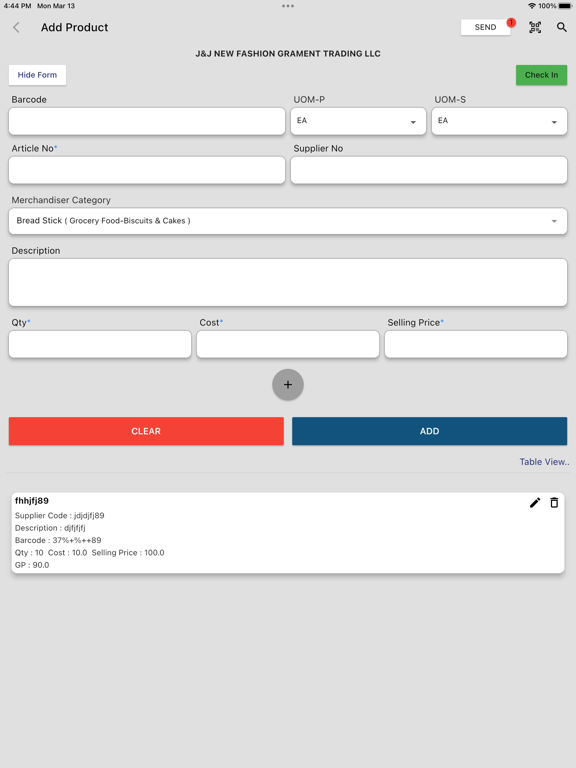576x768 pixels.
Task: Focus the Barcode input field
Action: coord(147,121)
